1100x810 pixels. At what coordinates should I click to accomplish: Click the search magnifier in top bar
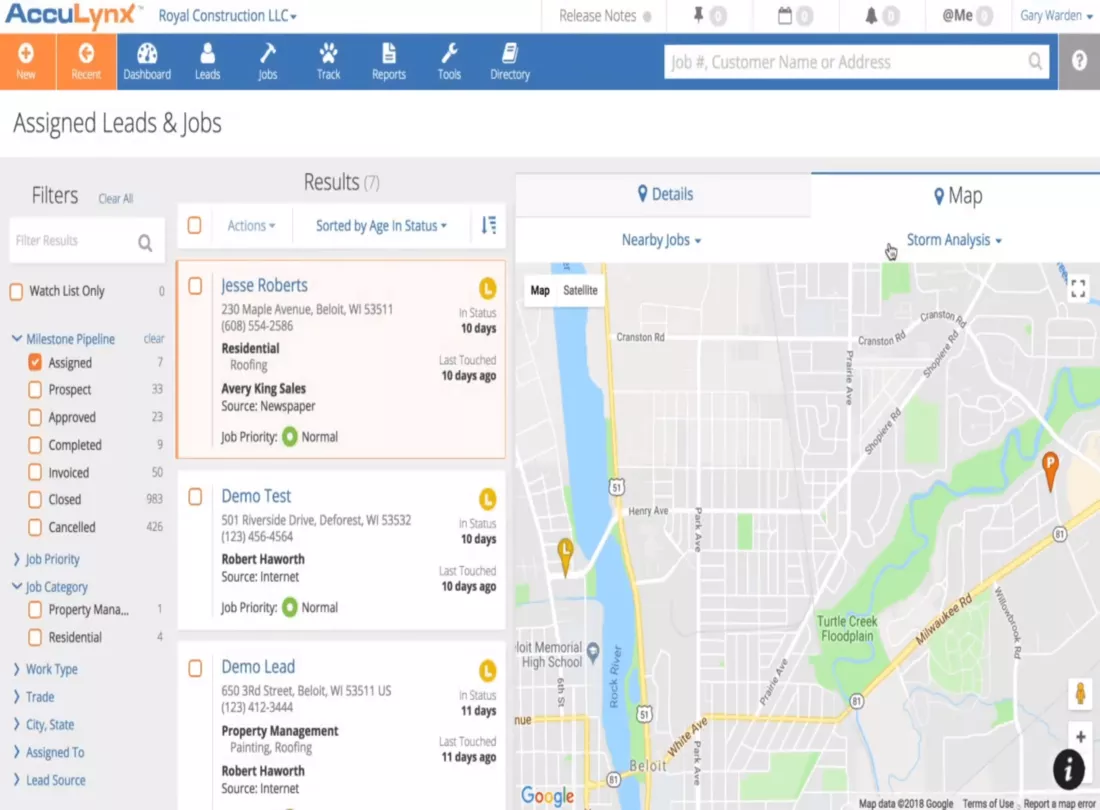click(x=1035, y=62)
